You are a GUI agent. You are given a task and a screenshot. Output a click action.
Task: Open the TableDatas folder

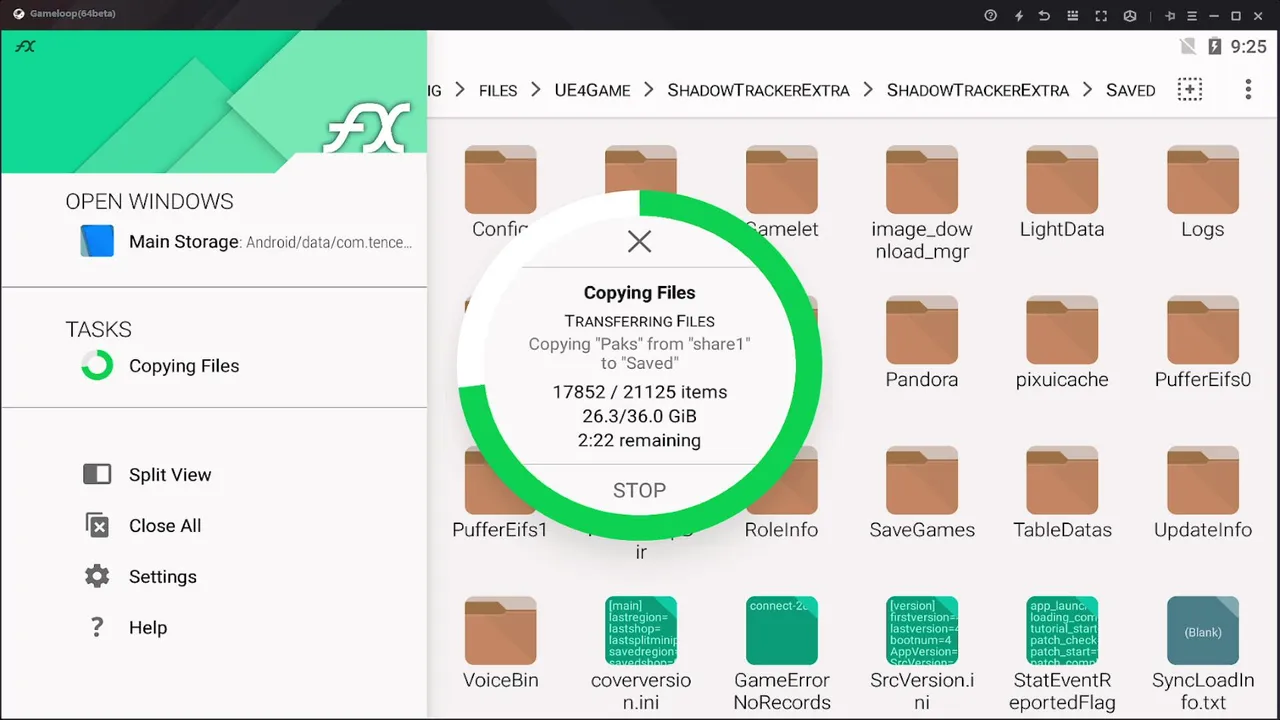click(1062, 493)
